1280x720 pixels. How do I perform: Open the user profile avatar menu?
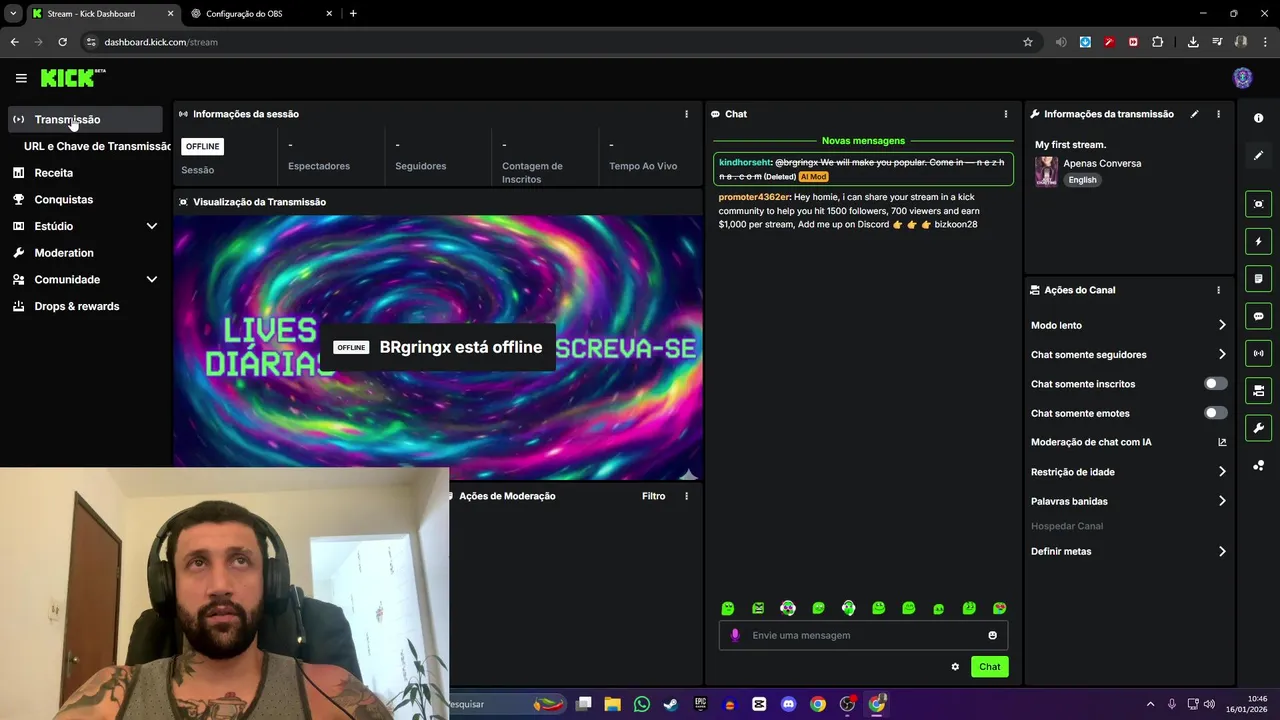(x=1243, y=78)
